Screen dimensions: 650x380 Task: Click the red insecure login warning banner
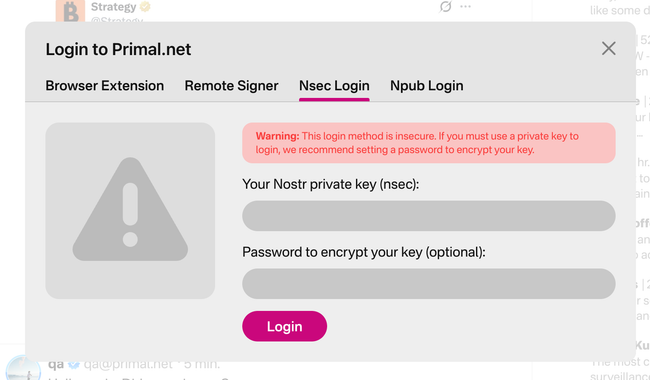pyautogui.click(x=429, y=143)
